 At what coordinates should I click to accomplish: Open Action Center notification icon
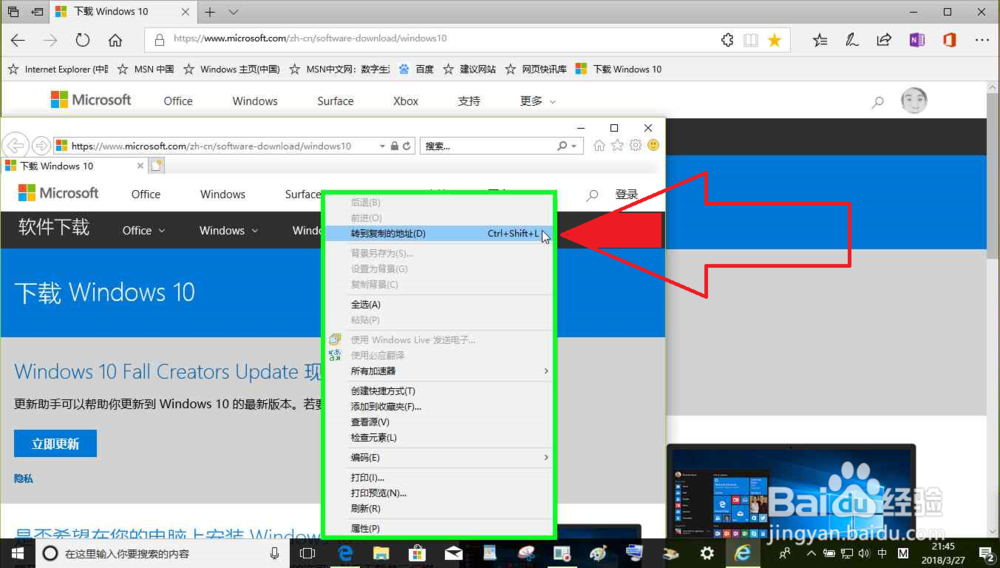pos(986,554)
